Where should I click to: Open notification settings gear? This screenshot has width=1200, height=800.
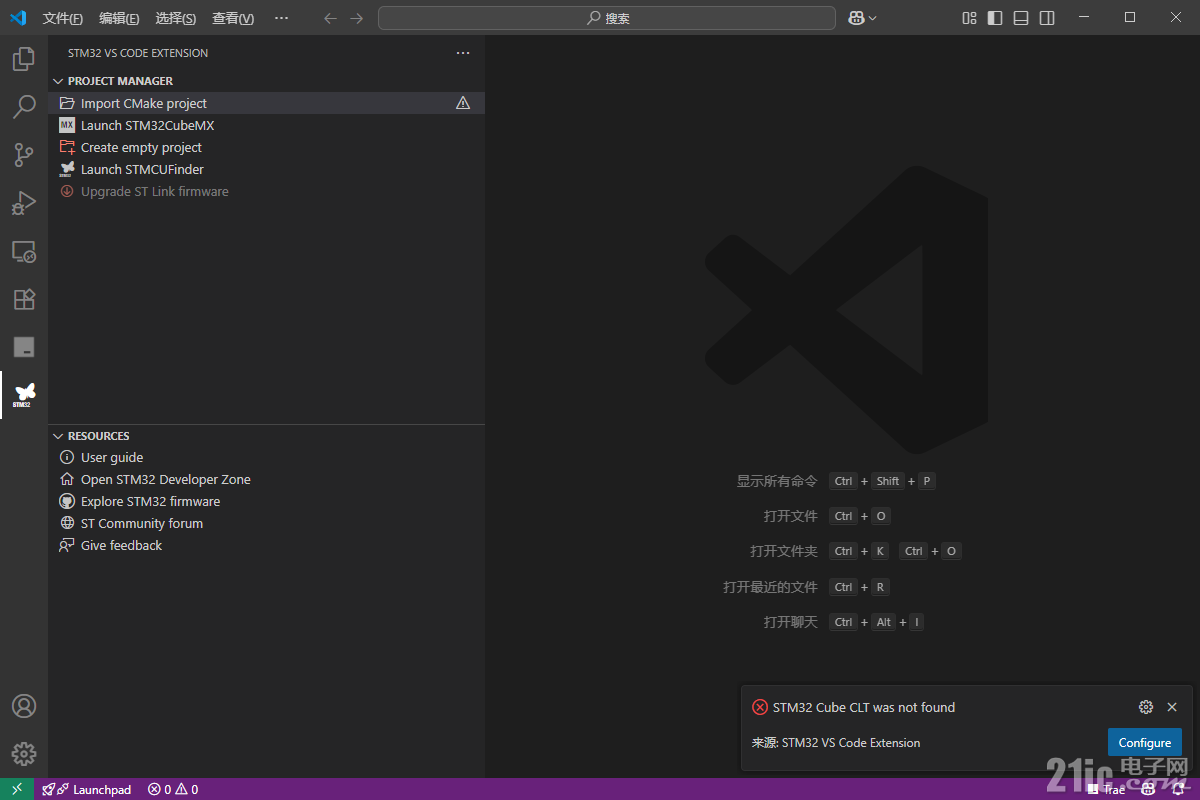tap(1146, 707)
